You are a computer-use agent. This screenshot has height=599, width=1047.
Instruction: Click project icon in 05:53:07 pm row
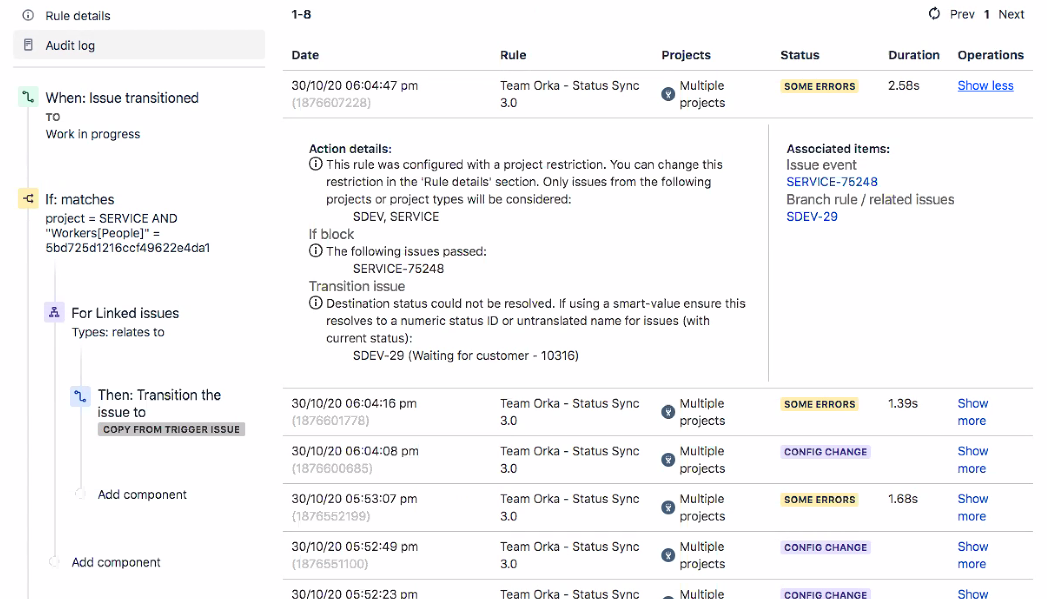(x=668, y=508)
